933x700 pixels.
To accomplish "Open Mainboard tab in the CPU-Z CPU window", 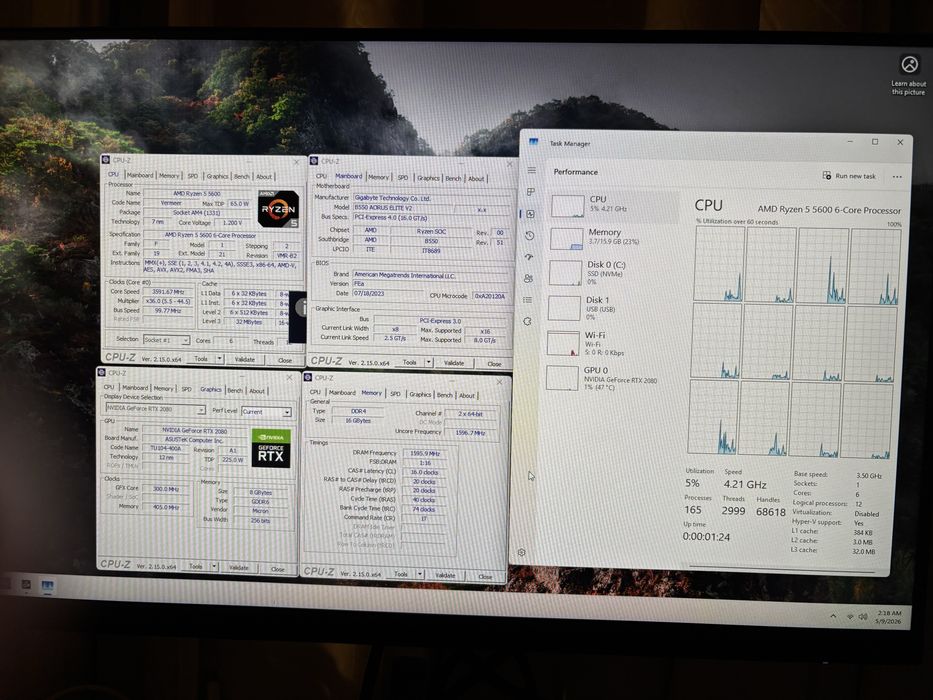I will (x=140, y=175).
